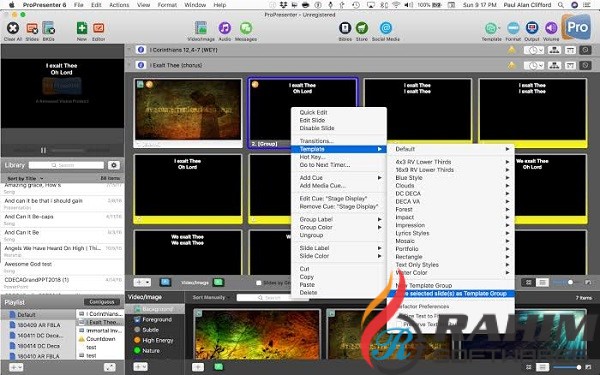Expand the Blue Style template submenu
Image resolution: width=600 pixels, height=375 pixels.
(x=450, y=178)
